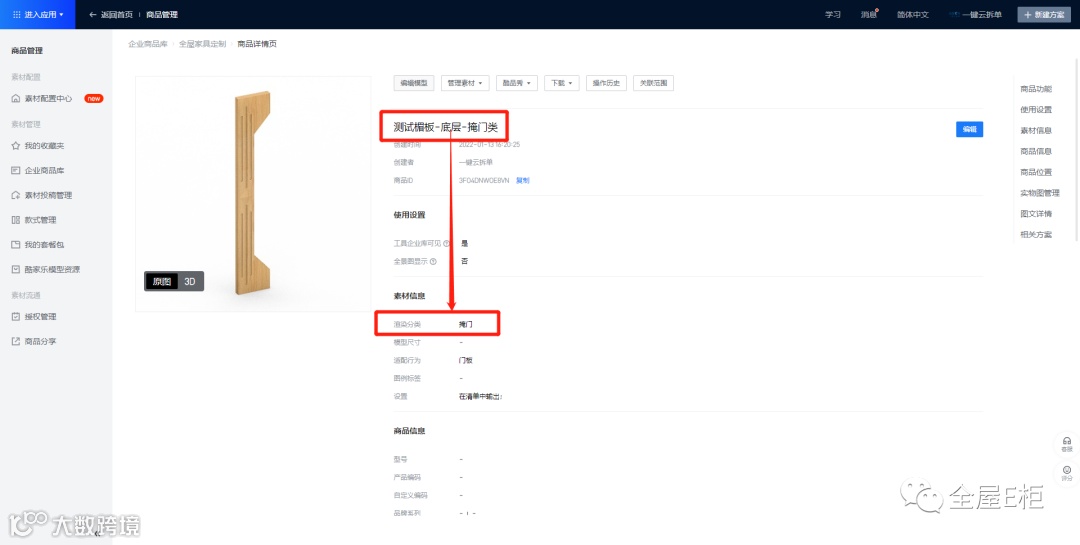Click the 使用设置 section heading
1080x545 pixels.
tap(409, 215)
